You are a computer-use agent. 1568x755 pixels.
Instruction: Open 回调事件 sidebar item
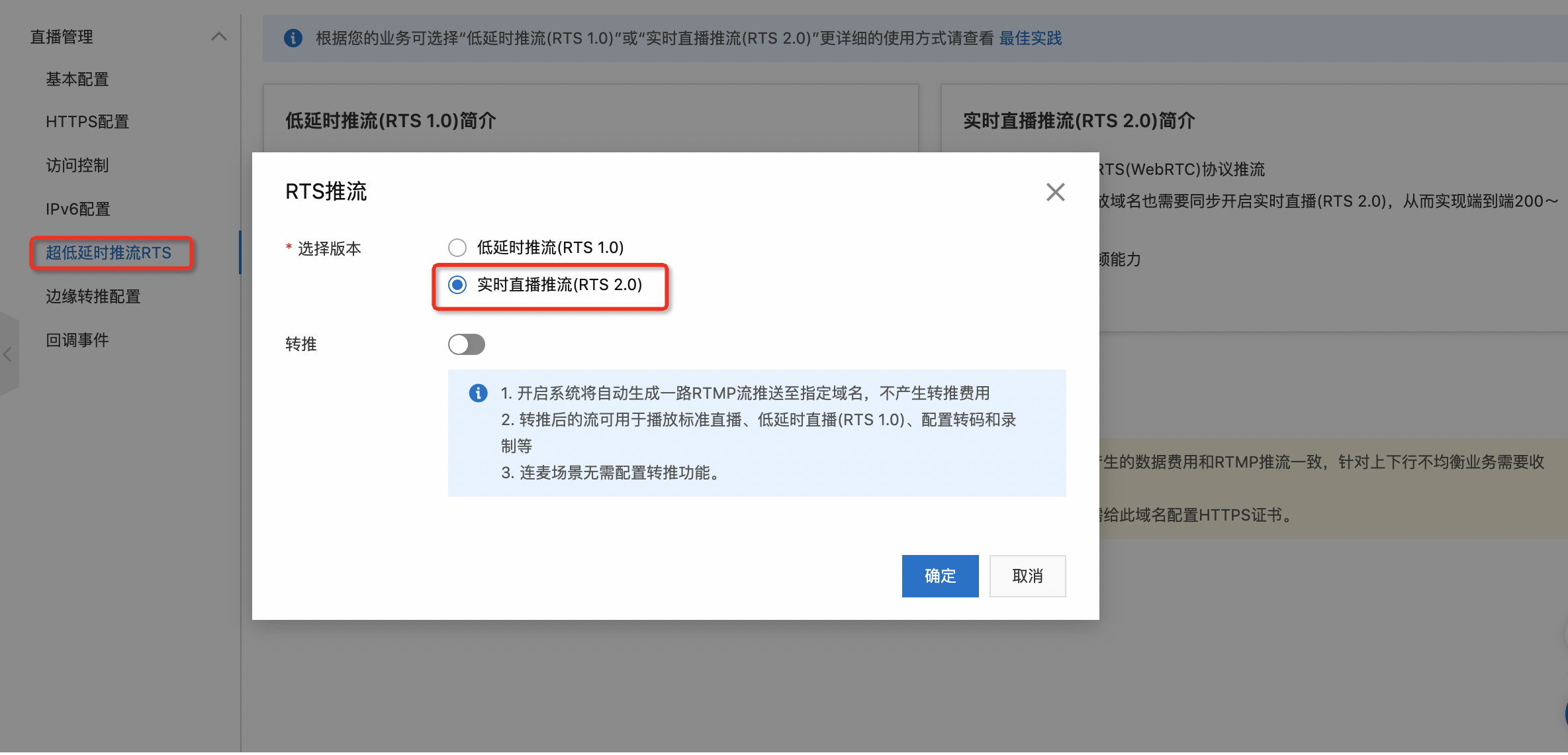(77, 340)
